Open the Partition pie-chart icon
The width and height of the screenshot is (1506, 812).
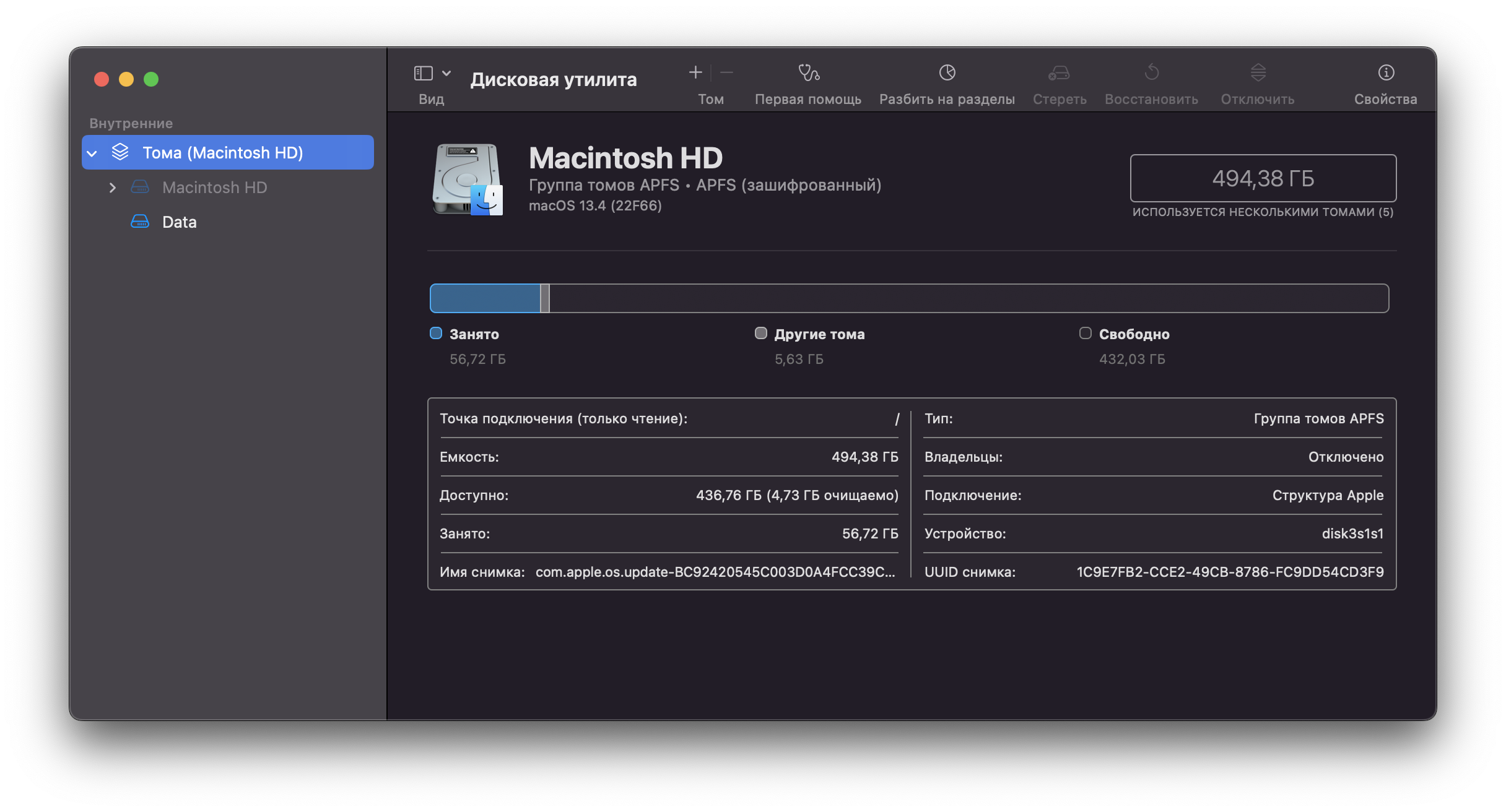[x=947, y=73]
